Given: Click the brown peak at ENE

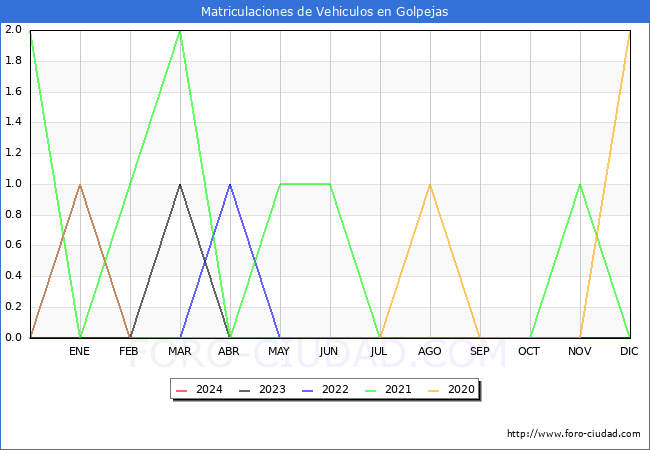Looking at the screenshot, I should (80, 184).
